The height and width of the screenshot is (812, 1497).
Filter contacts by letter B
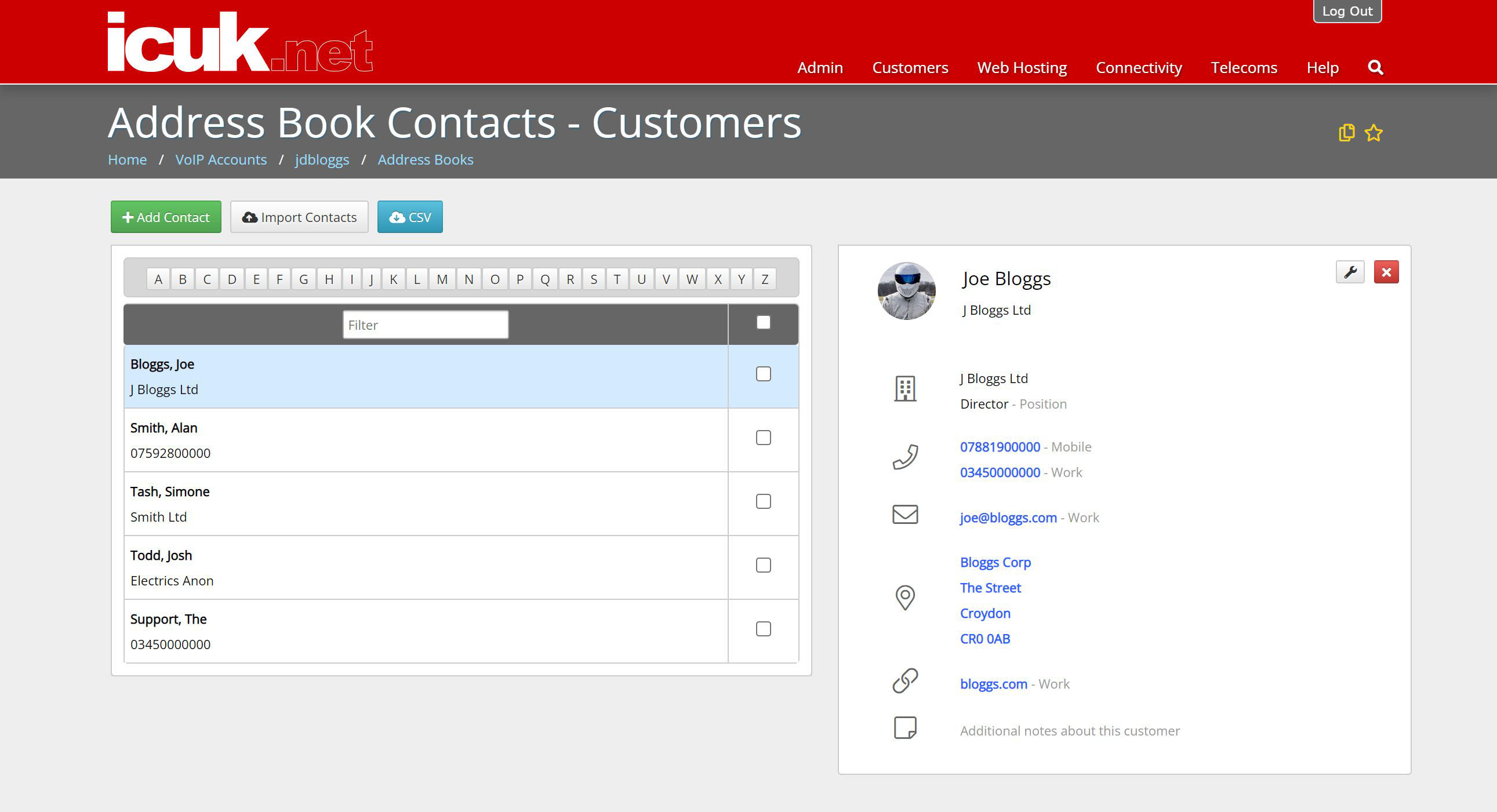pos(183,279)
